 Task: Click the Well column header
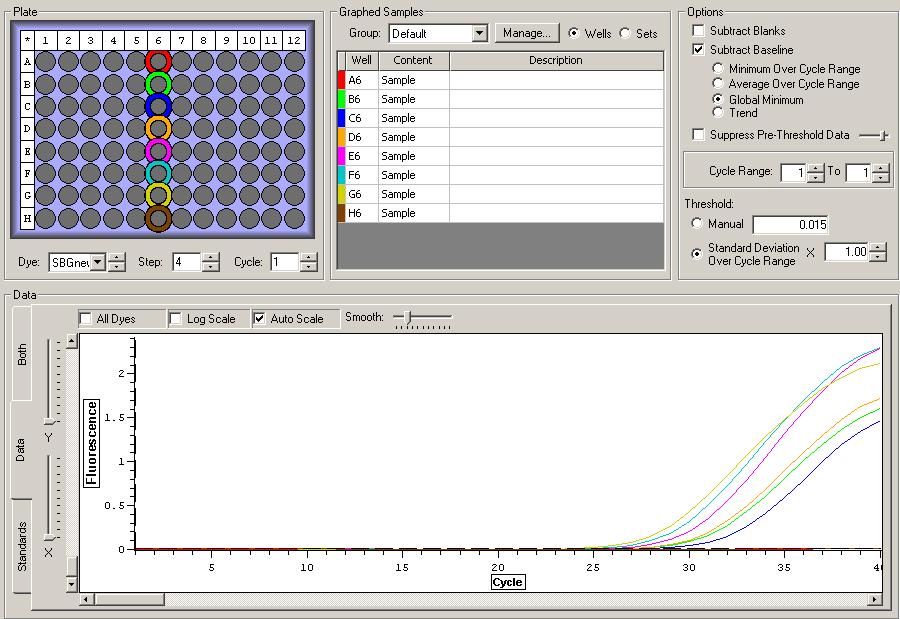[362, 60]
